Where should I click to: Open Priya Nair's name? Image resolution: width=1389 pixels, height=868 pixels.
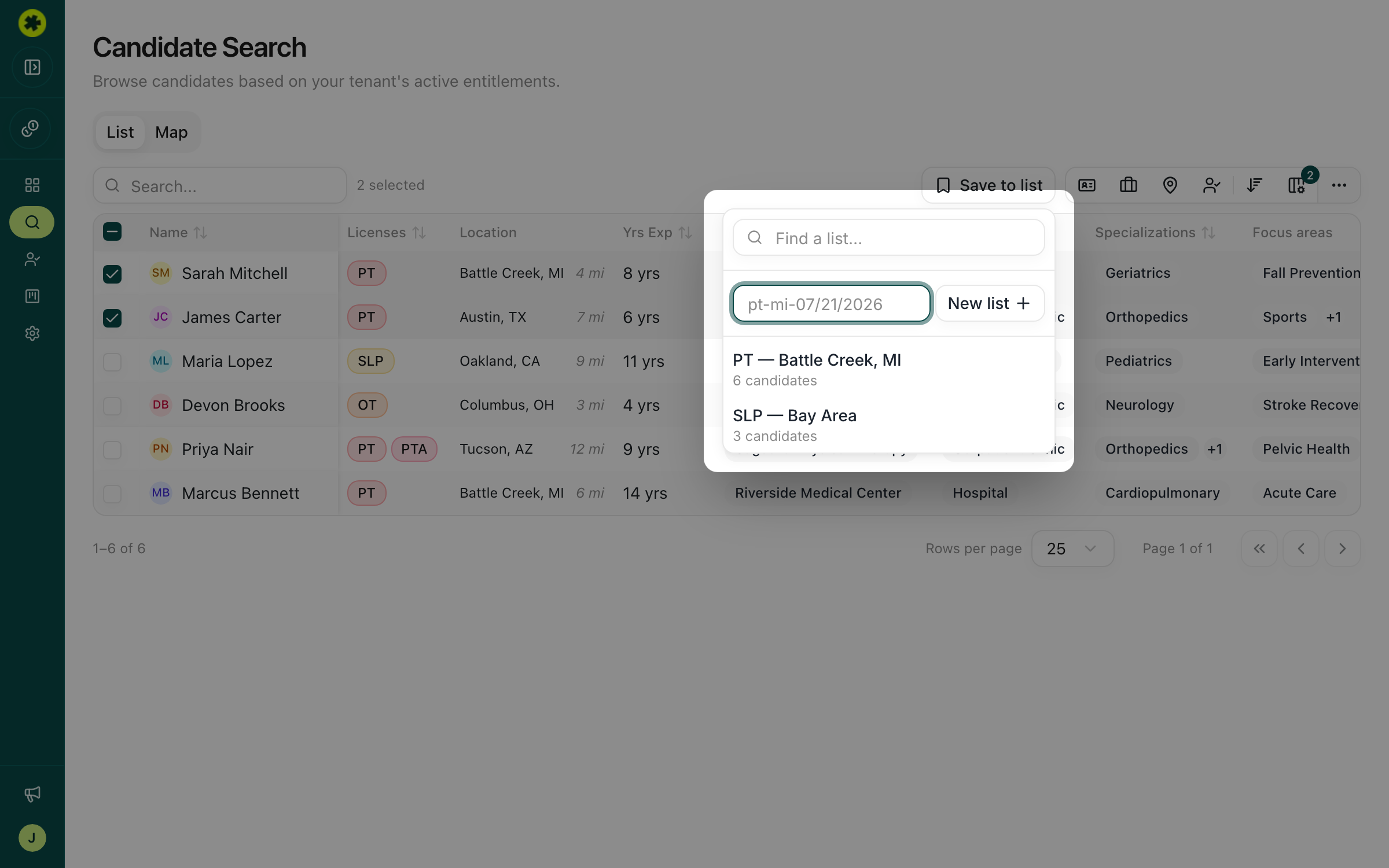tap(218, 449)
